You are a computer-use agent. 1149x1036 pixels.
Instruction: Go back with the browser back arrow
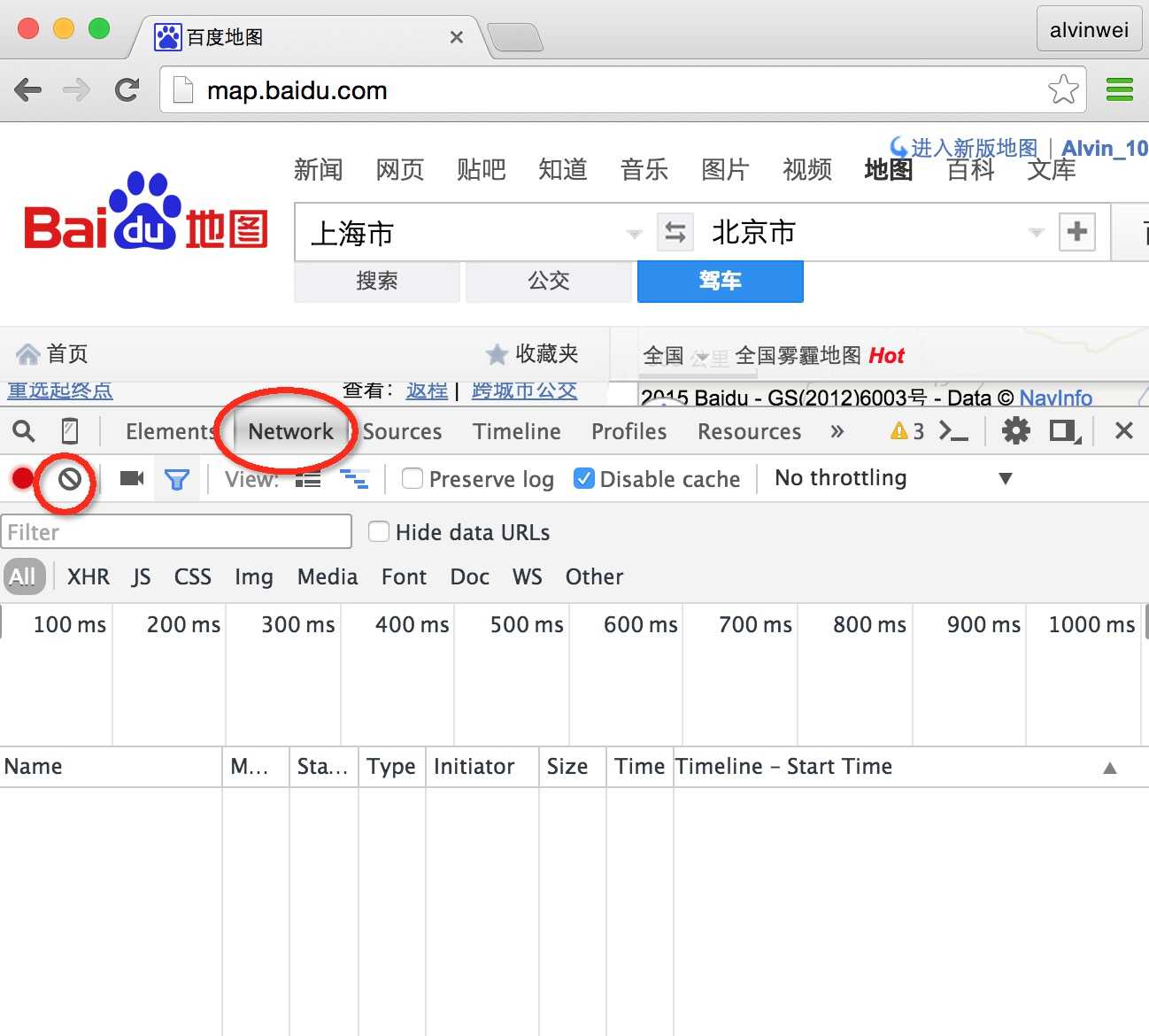pyautogui.click(x=28, y=89)
